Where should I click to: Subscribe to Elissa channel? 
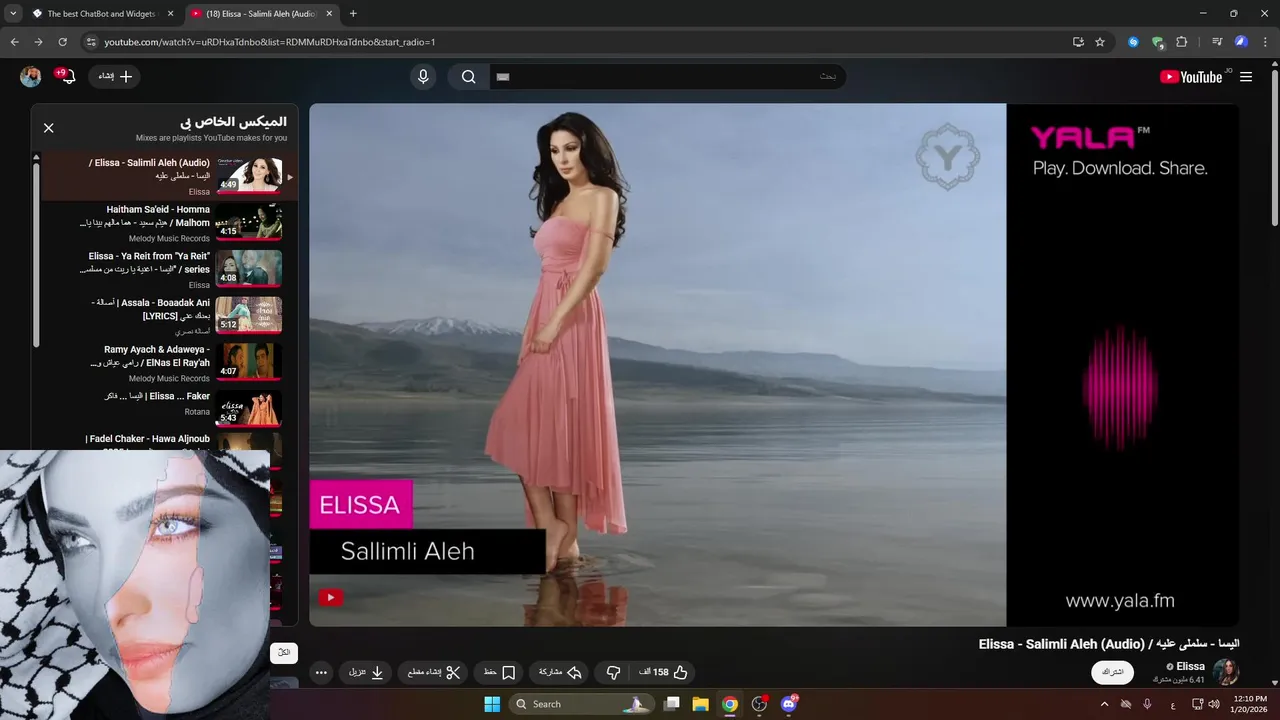click(1112, 672)
